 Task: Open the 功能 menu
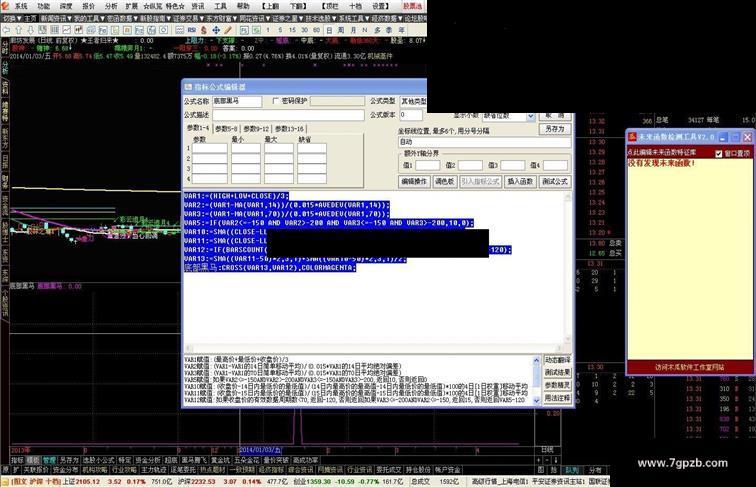[x=44, y=6]
